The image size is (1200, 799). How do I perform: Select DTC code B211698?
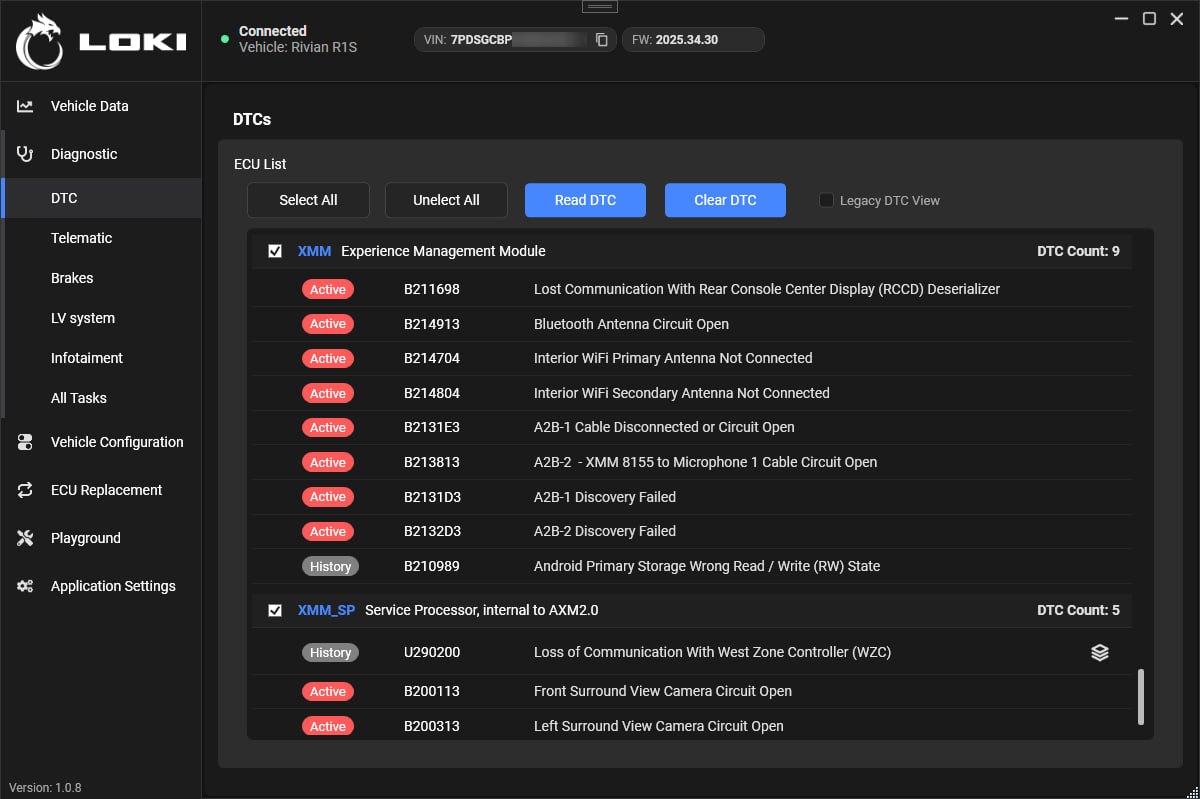(432, 289)
